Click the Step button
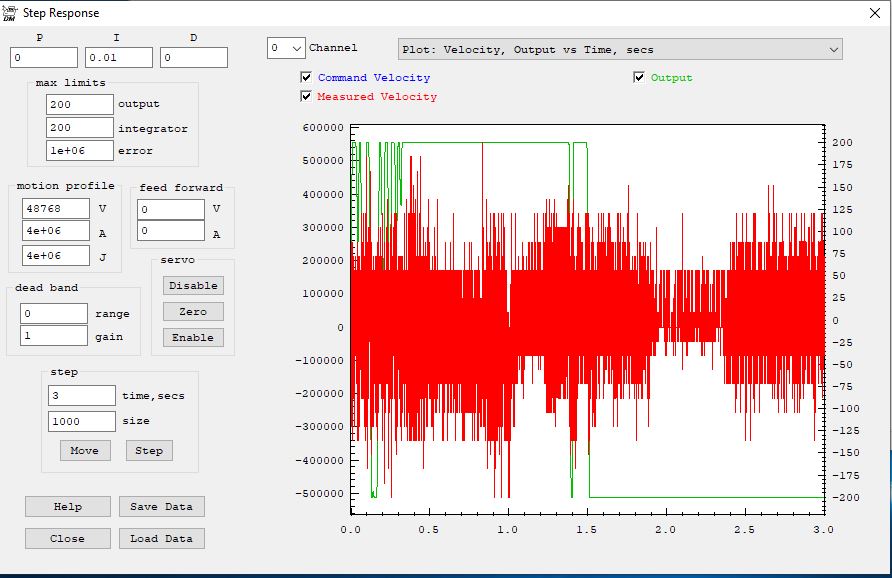Viewport: 892px width, 578px height. click(149, 451)
